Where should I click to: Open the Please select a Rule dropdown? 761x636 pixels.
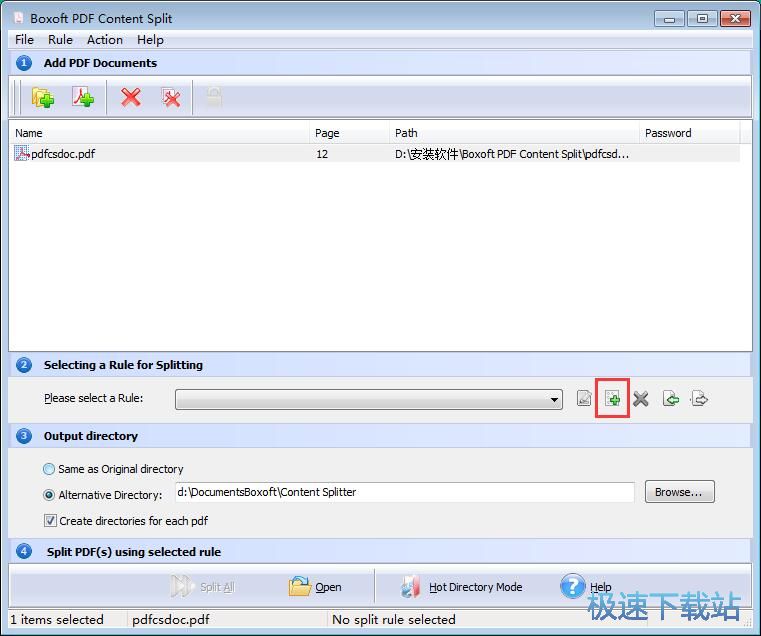pos(369,399)
